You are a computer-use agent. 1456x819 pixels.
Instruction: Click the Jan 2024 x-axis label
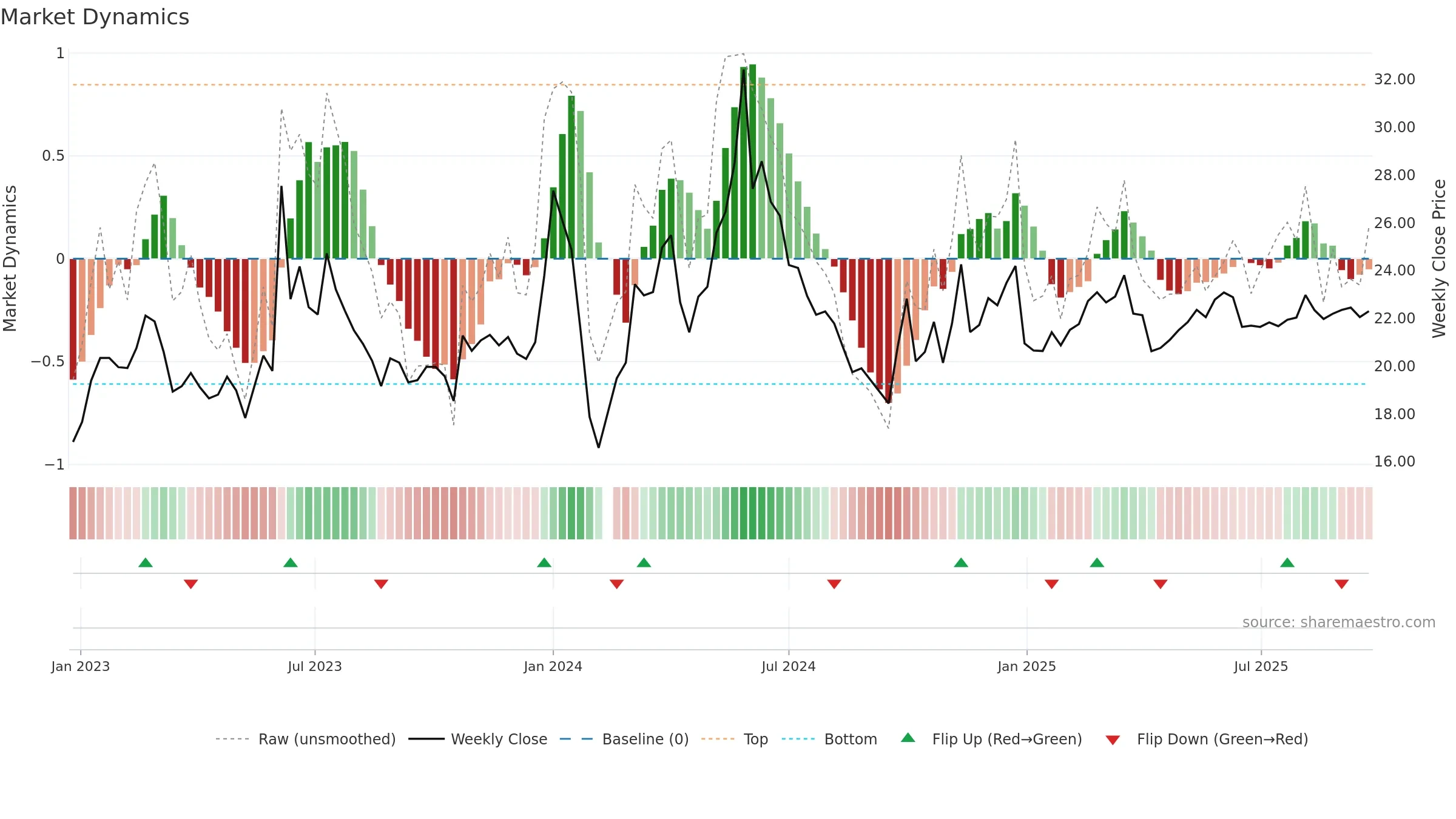tap(553, 666)
